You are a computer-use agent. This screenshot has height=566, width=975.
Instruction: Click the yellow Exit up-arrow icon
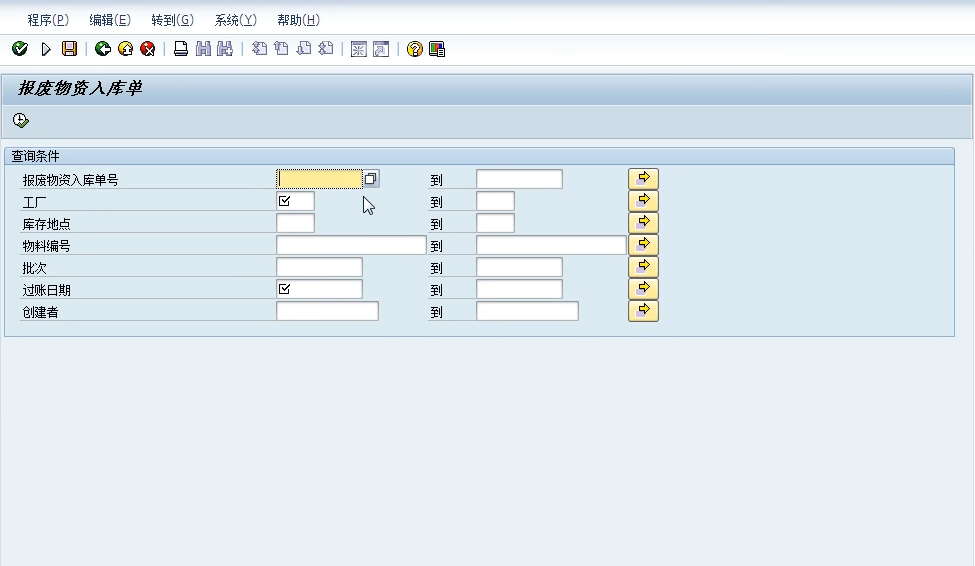tap(125, 49)
